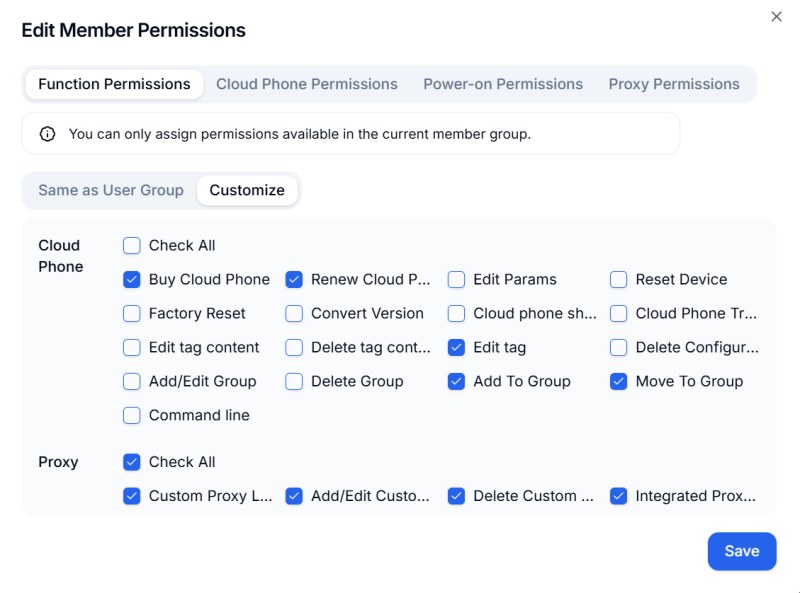Viewport: 800px width, 593px height.
Task: Uncheck the Edit tag permission
Action: tap(456, 348)
